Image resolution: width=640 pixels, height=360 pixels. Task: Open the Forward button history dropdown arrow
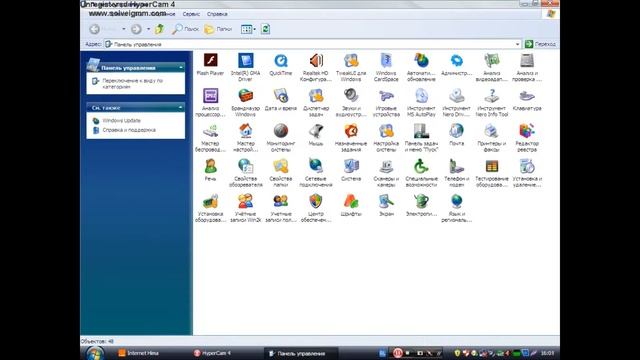148,29
